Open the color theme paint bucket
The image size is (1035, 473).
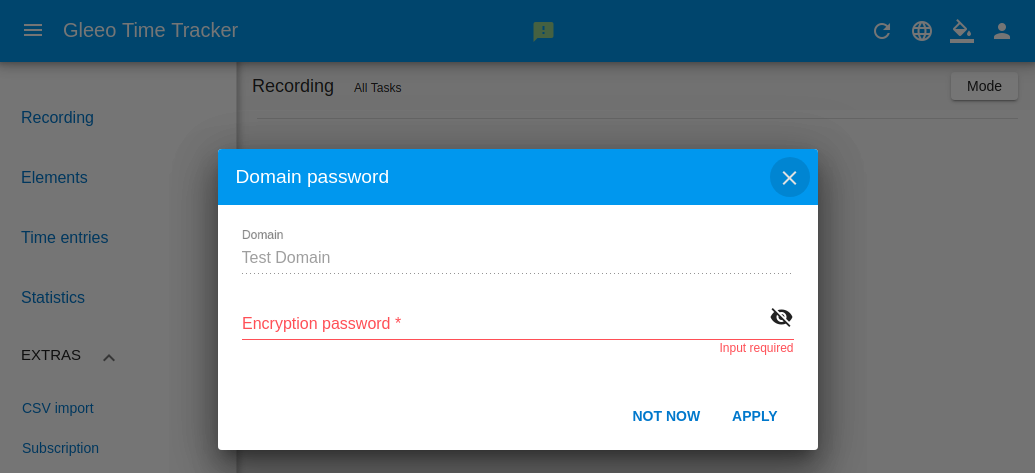point(962,31)
